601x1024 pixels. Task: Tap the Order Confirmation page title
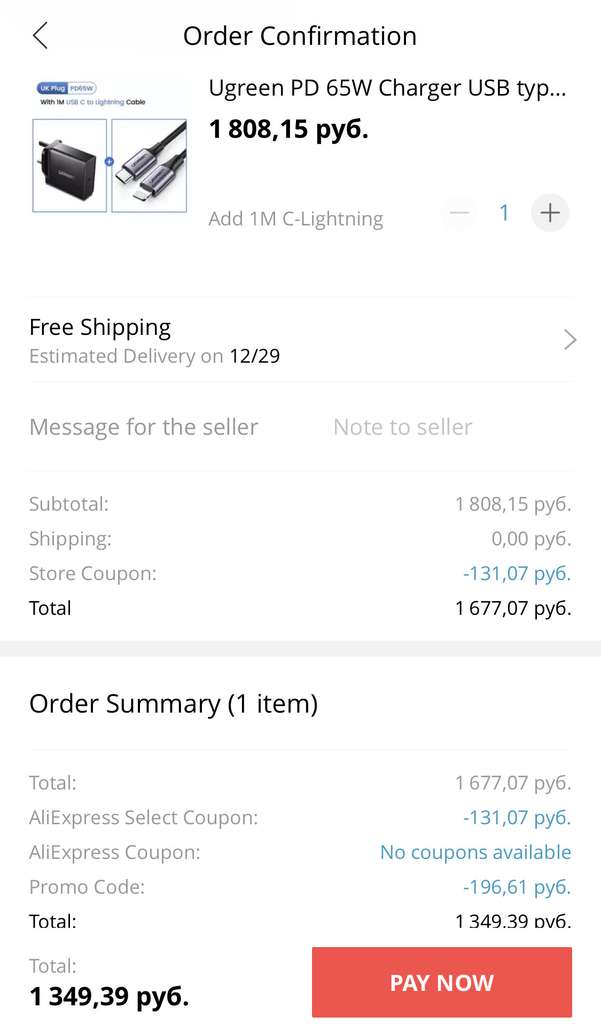tap(300, 36)
